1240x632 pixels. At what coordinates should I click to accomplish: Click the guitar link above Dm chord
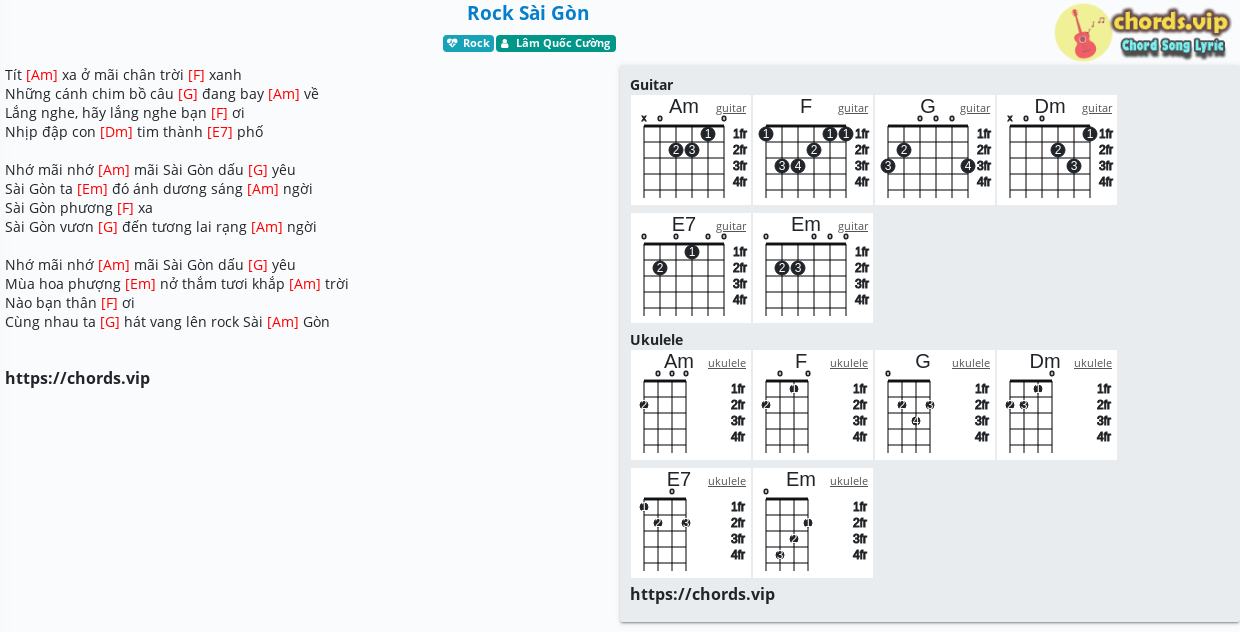click(x=1097, y=108)
